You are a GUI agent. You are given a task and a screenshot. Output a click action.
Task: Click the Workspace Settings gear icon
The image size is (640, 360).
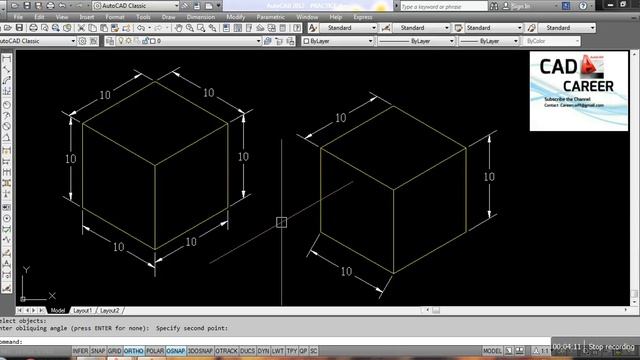(82, 41)
